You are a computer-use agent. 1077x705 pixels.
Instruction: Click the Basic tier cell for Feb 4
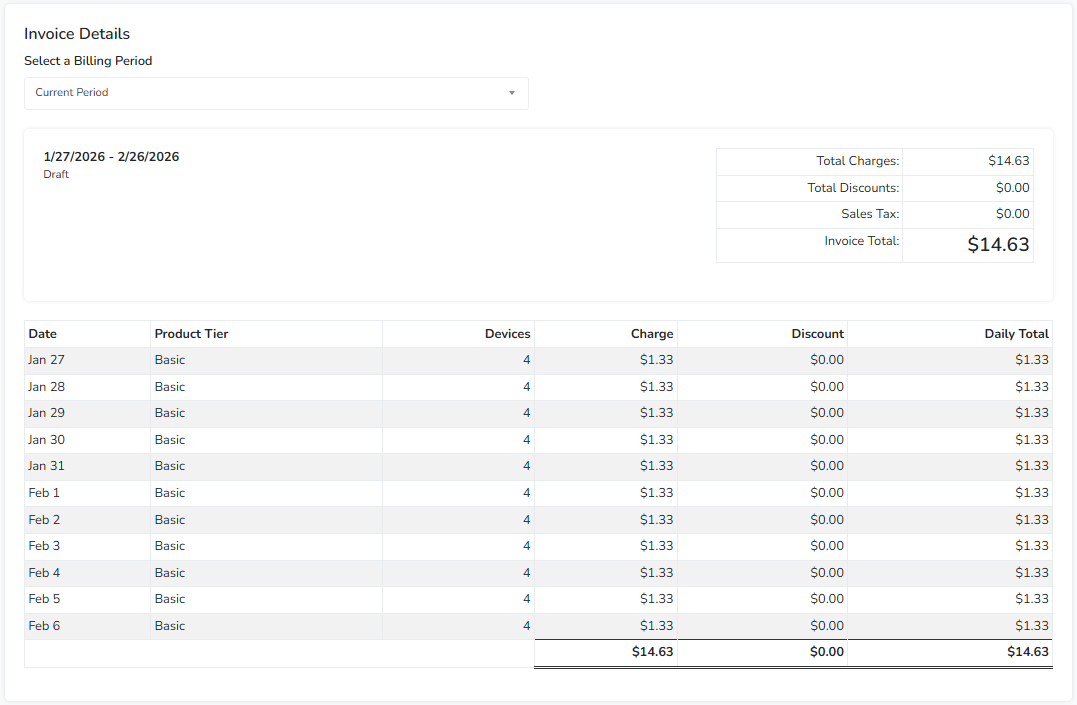[x=170, y=573]
